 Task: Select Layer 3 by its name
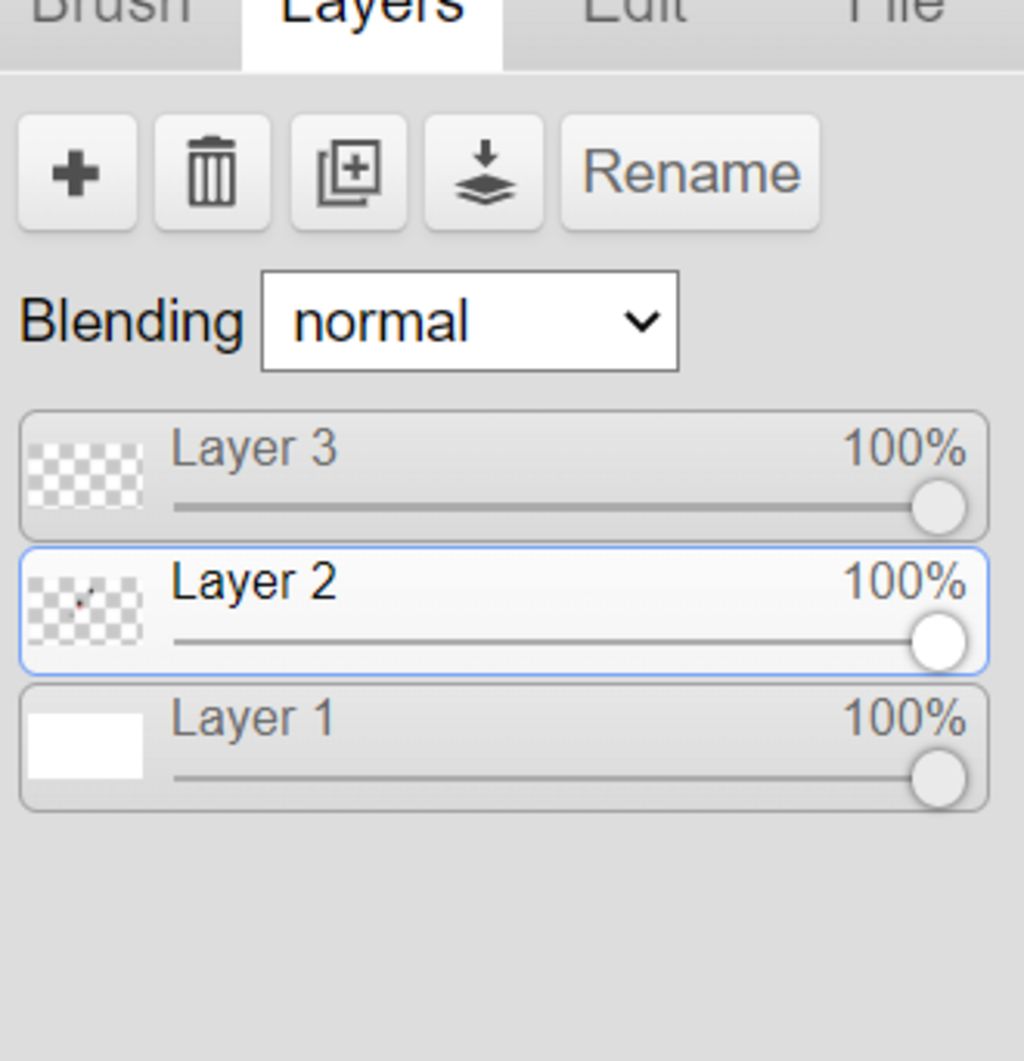[254, 448]
